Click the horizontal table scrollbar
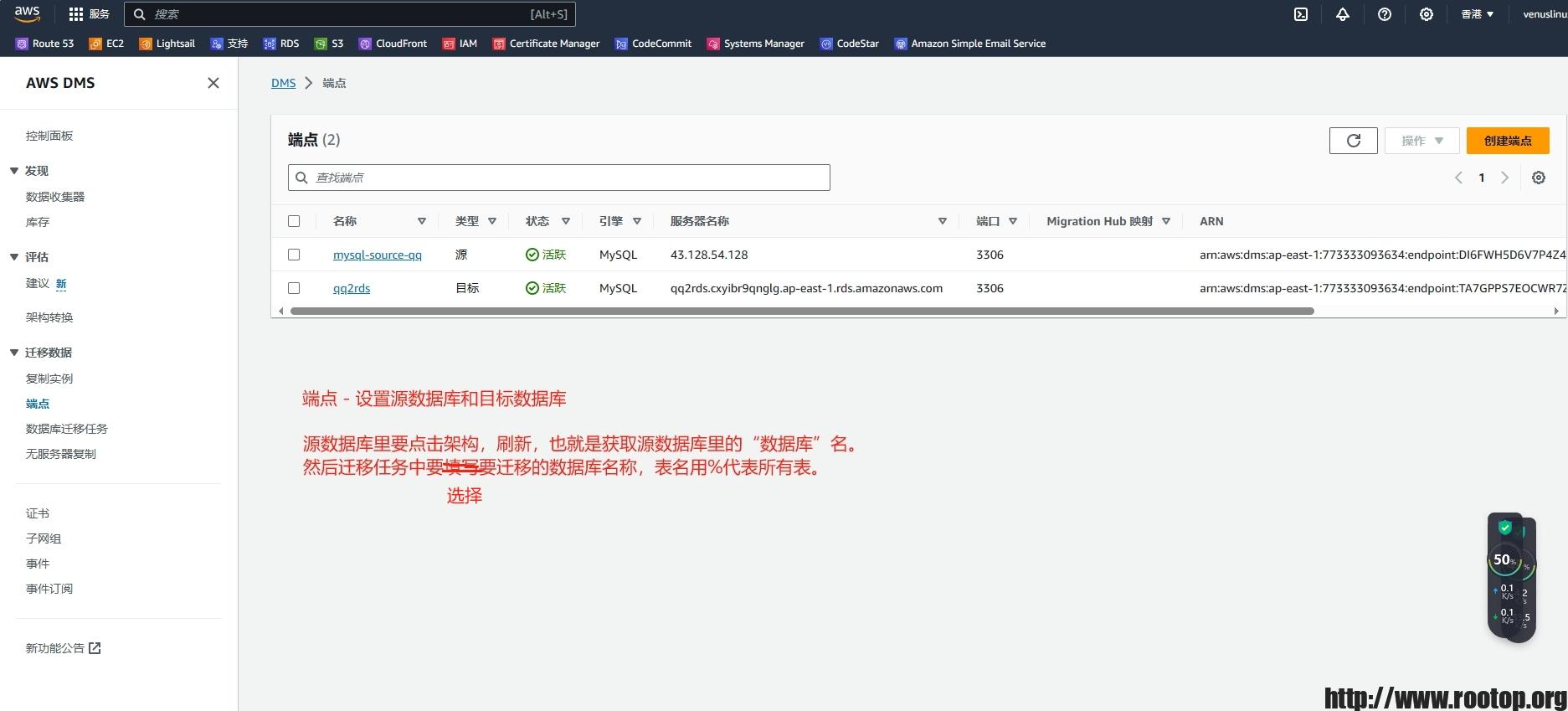The width and height of the screenshot is (1568, 711). 802,311
